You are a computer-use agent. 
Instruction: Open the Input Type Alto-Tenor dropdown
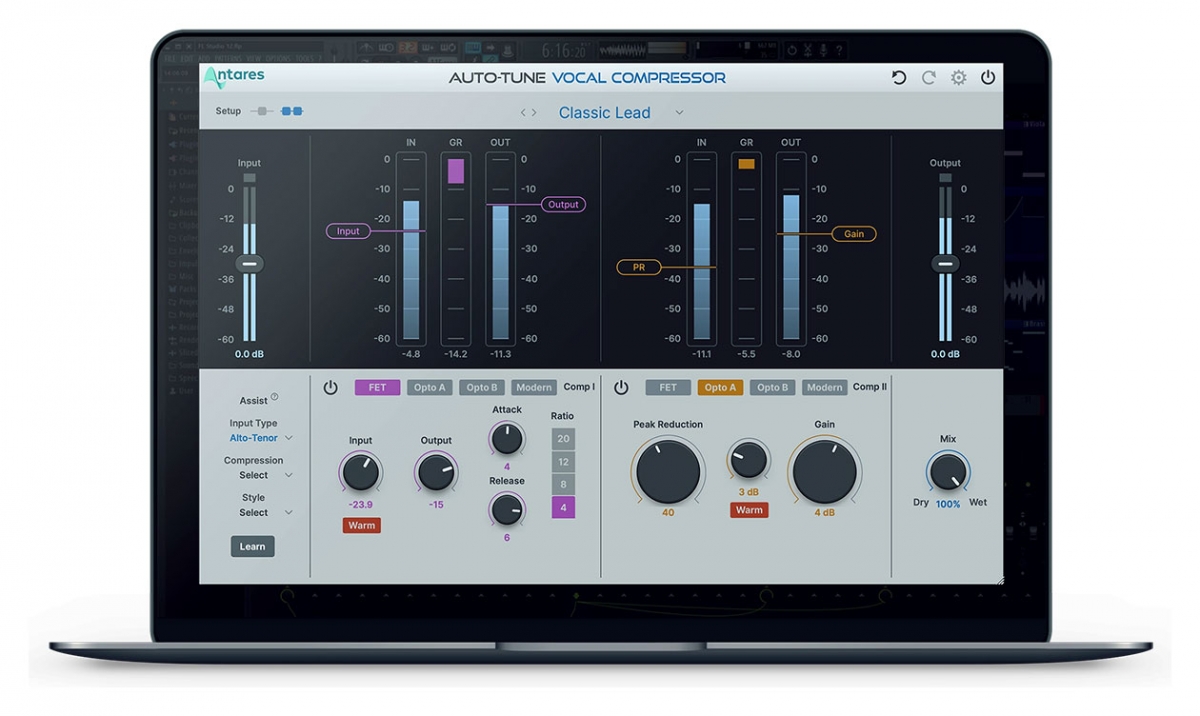coord(261,438)
